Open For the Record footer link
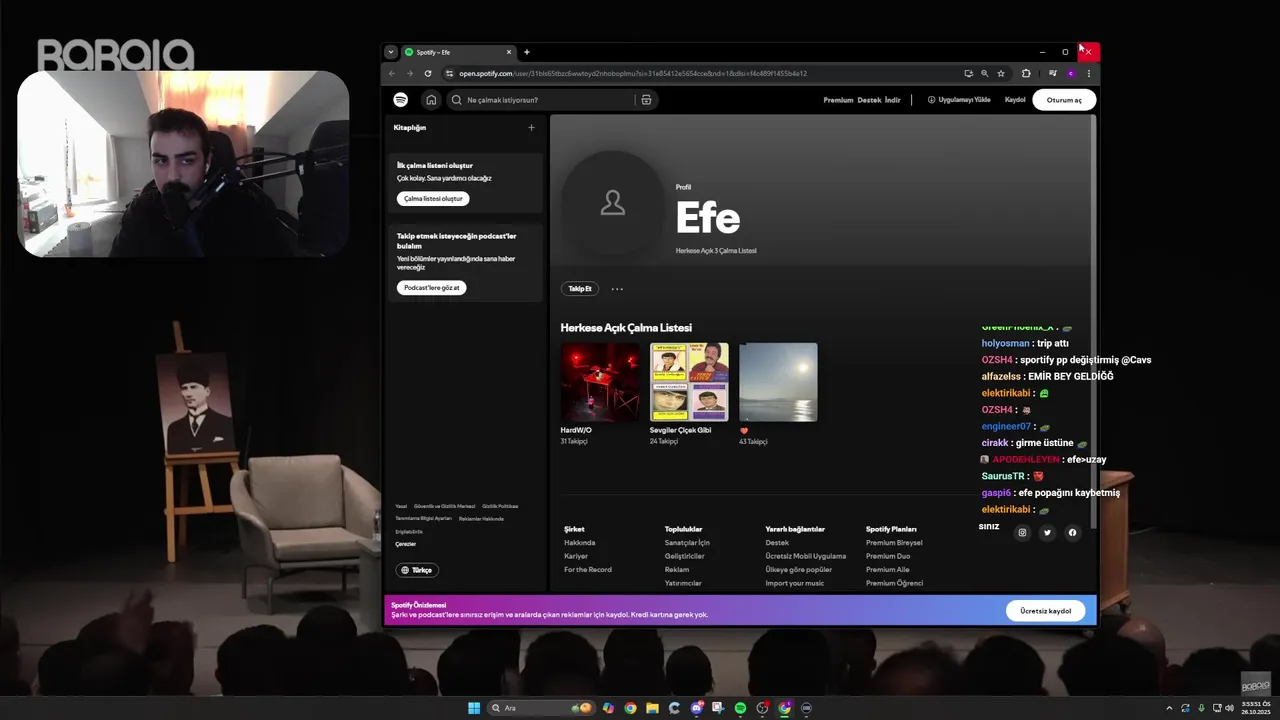Viewport: 1280px width, 720px height. (x=588, y=570)
